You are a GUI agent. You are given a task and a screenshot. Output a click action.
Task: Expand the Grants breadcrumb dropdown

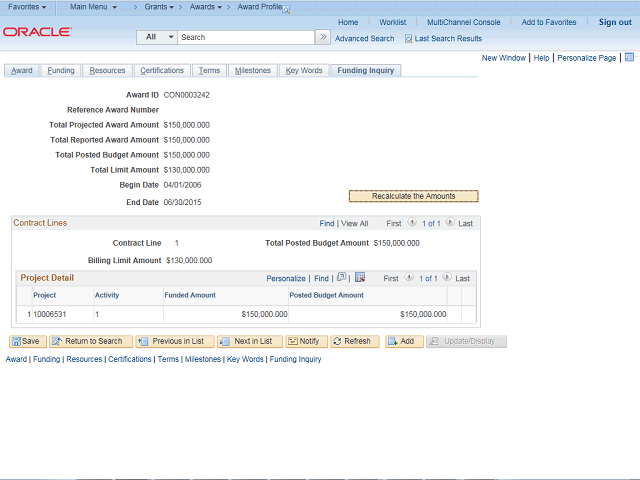coord(159,7)
